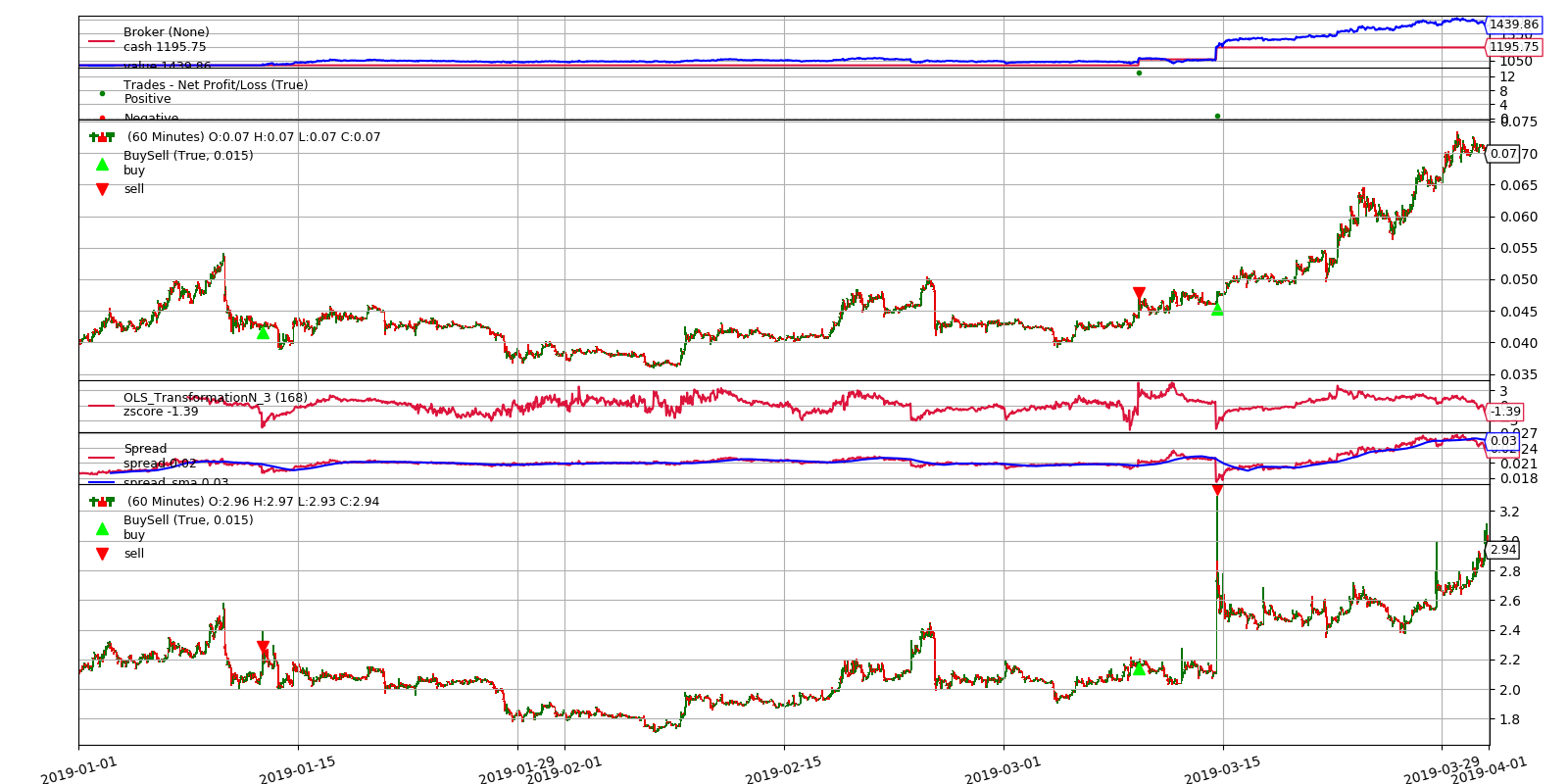The image size is (1568, 784).
Task: Click the blue 1439.86 value tag
Action: [x=1514, y=24]
